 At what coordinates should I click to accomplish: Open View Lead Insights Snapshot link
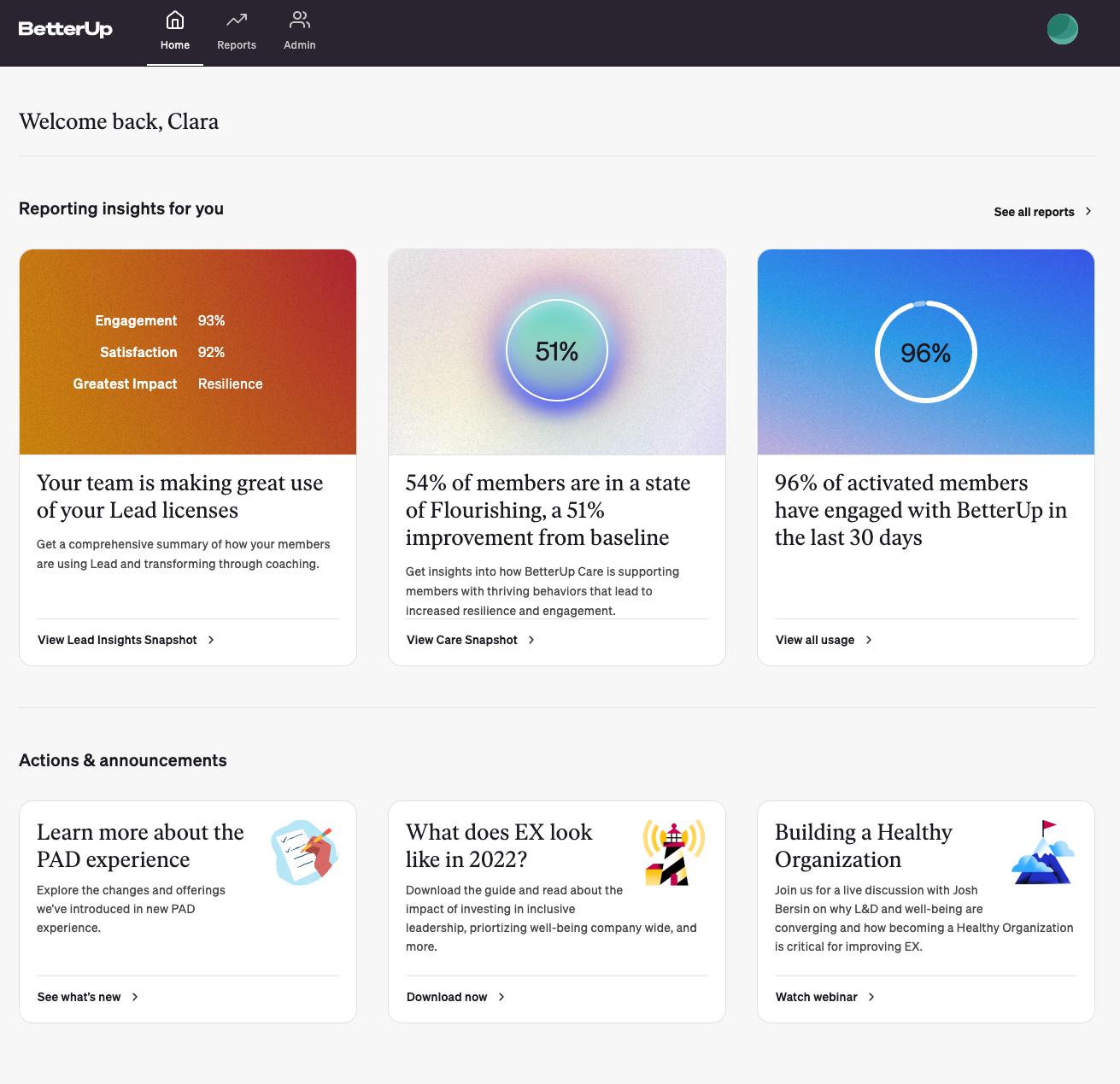[x=117, y=640]
